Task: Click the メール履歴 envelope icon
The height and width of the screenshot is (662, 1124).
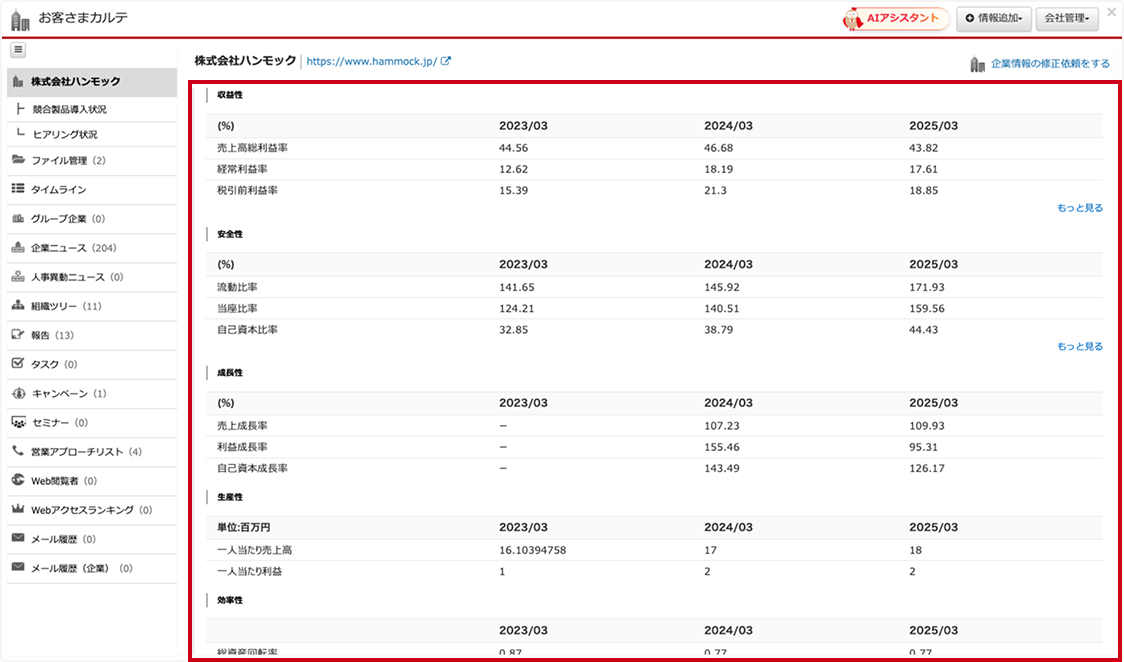Action: (x=18, y=539)
